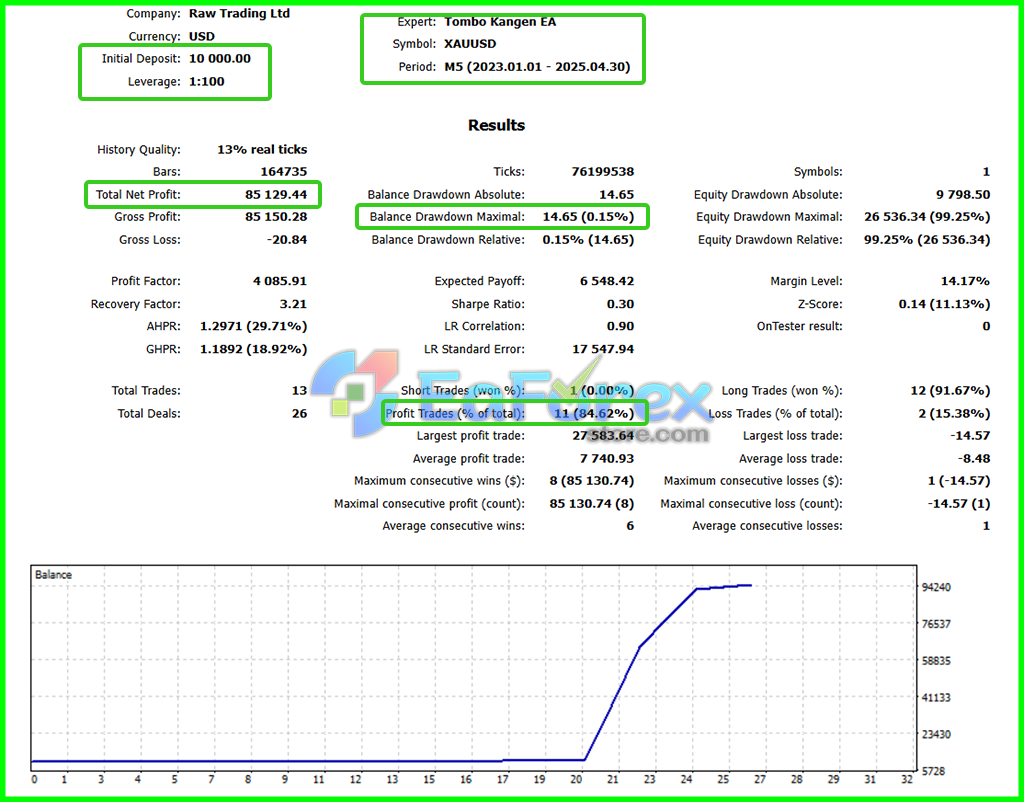Click the total trades value 13
The width and height of the screenshot is (1024, 802).
coord(299,391)
